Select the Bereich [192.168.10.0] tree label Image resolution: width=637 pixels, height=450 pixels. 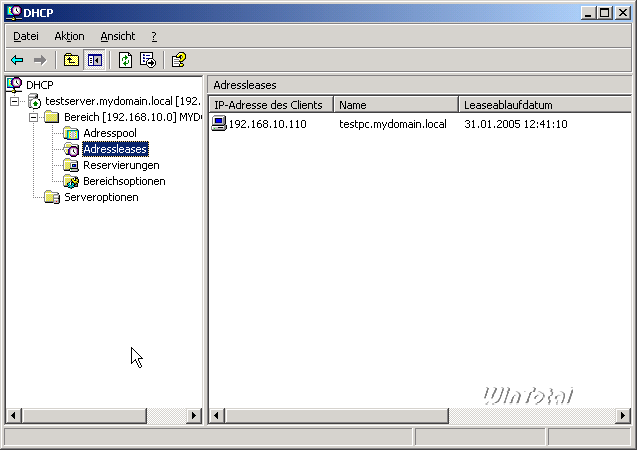point(133,117)
